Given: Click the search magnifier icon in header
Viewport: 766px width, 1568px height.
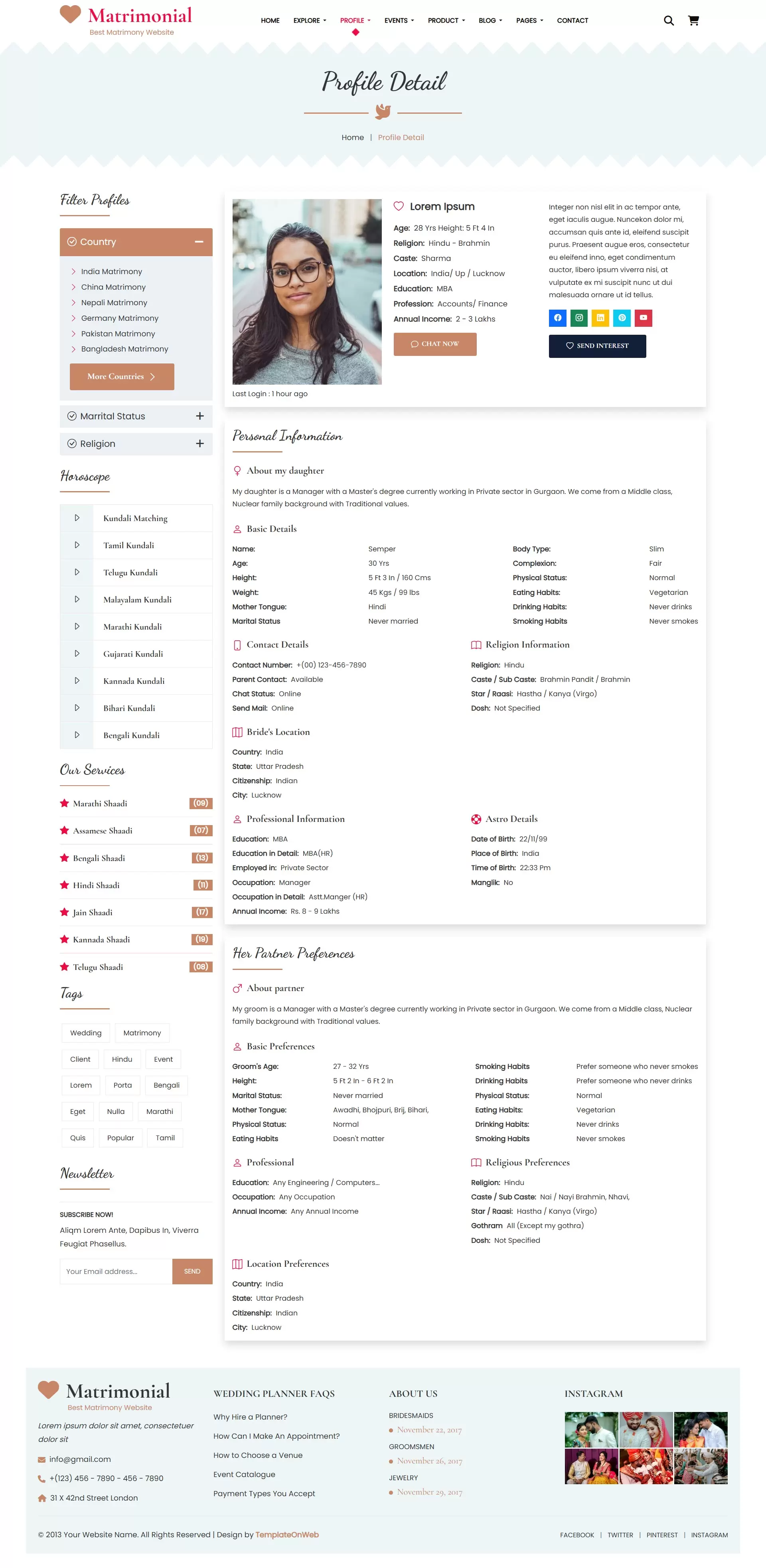Looking at the screenshot, I should pos(668,21).
